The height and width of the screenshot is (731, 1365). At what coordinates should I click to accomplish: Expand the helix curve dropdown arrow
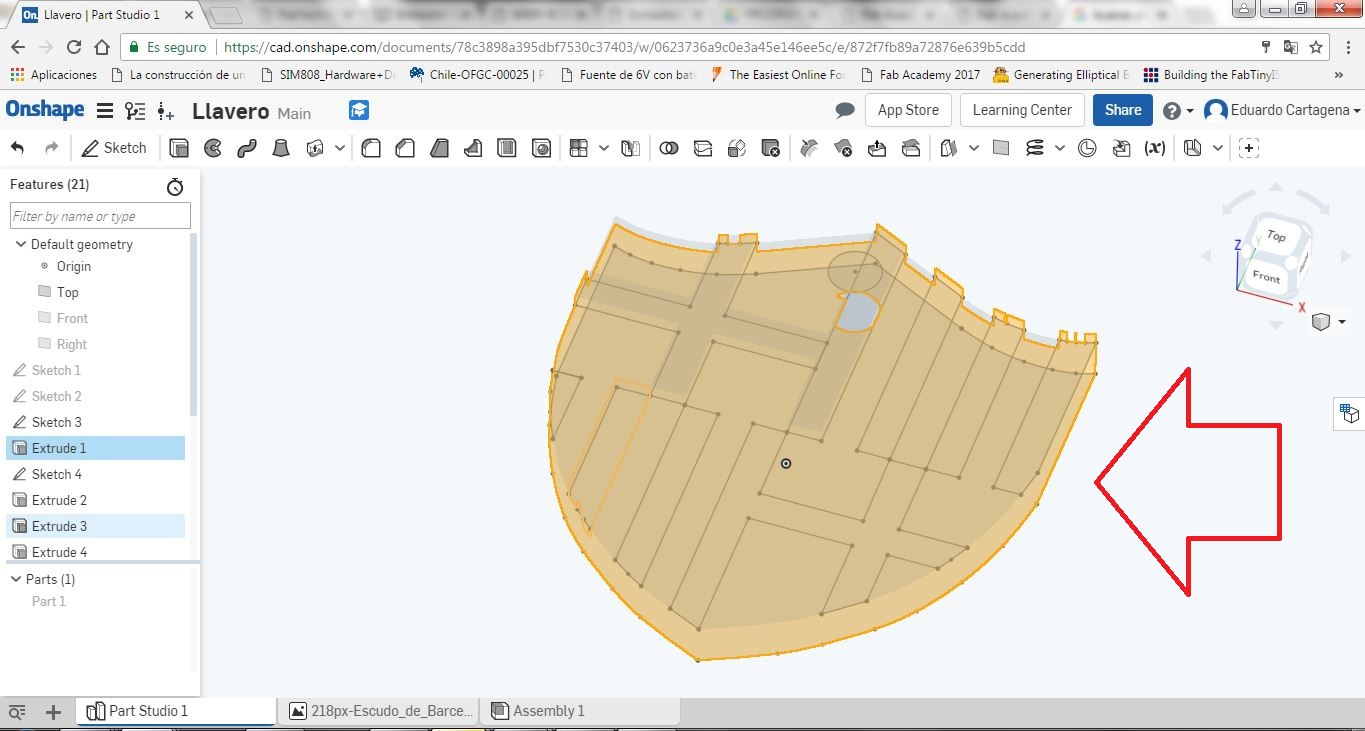(x=1060, y=148)
